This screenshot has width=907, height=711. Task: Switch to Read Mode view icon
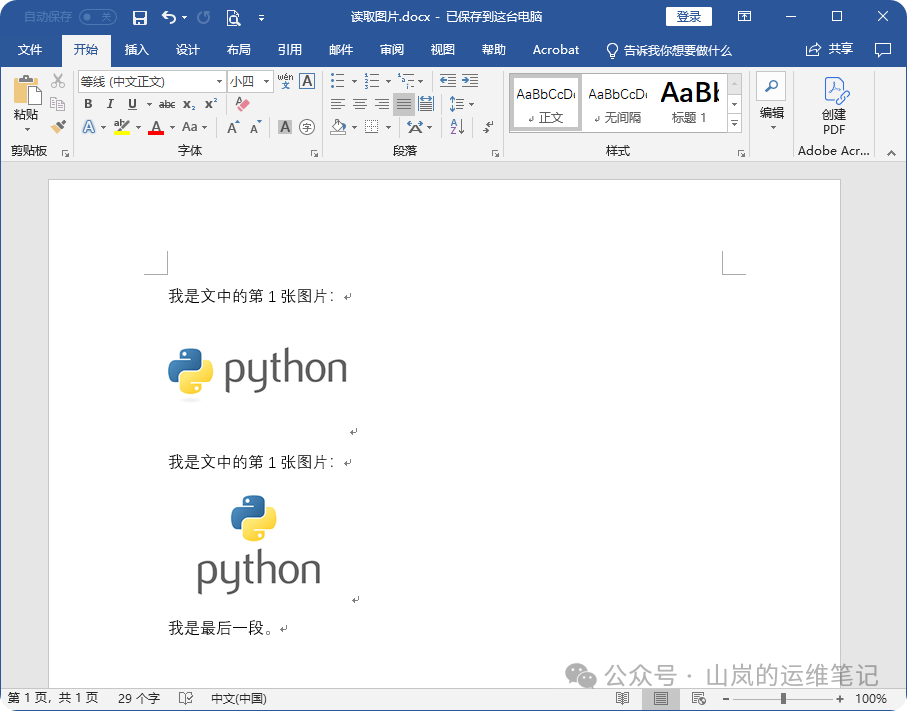pyautogui.click(x=622, y=698)
